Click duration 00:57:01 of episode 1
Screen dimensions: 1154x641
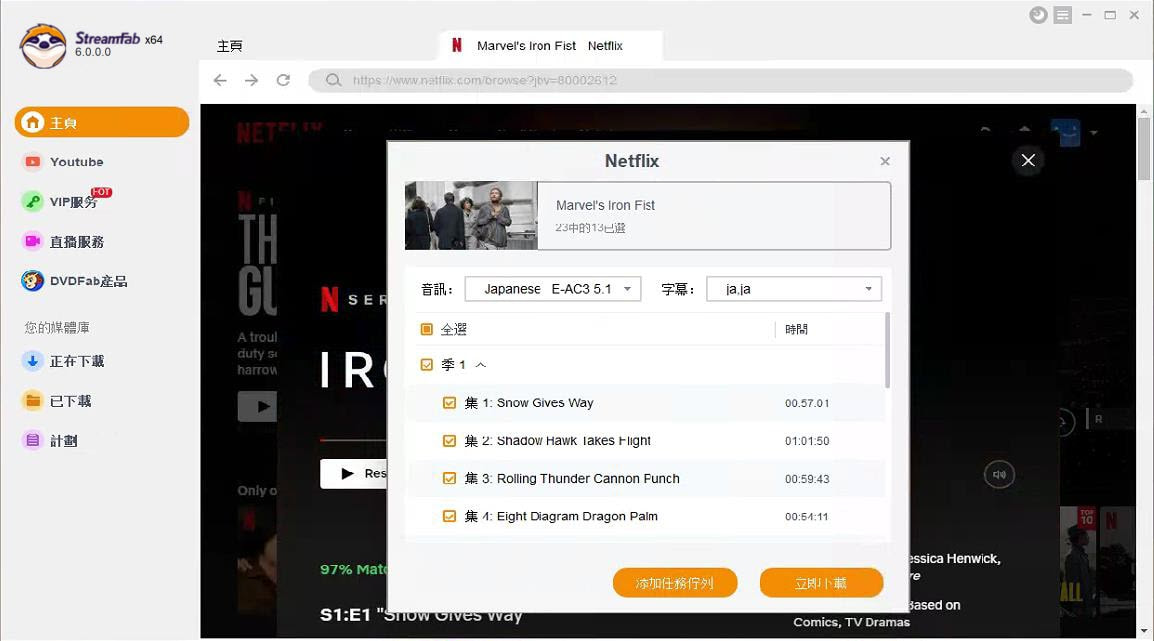click(x=807, y=403)
